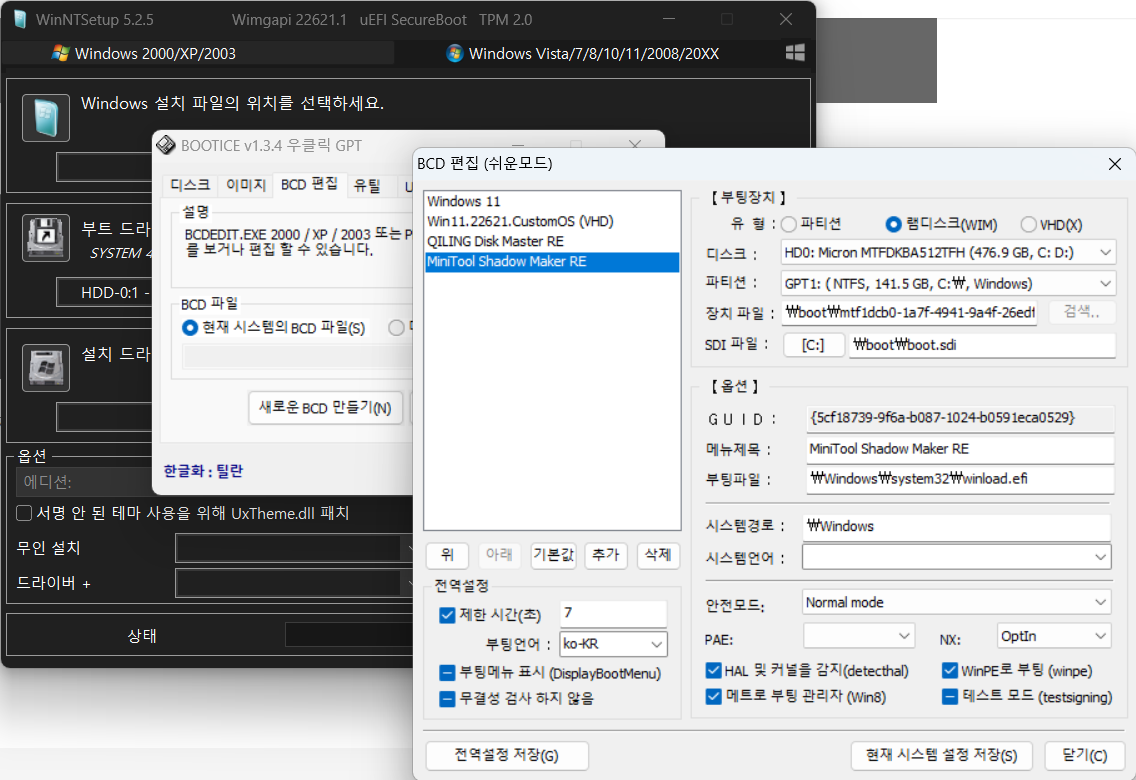The height and width of the screenshot is (780, 1136).
Task: Click 전역설정 저장(G) button
Action: coord(506,755)
